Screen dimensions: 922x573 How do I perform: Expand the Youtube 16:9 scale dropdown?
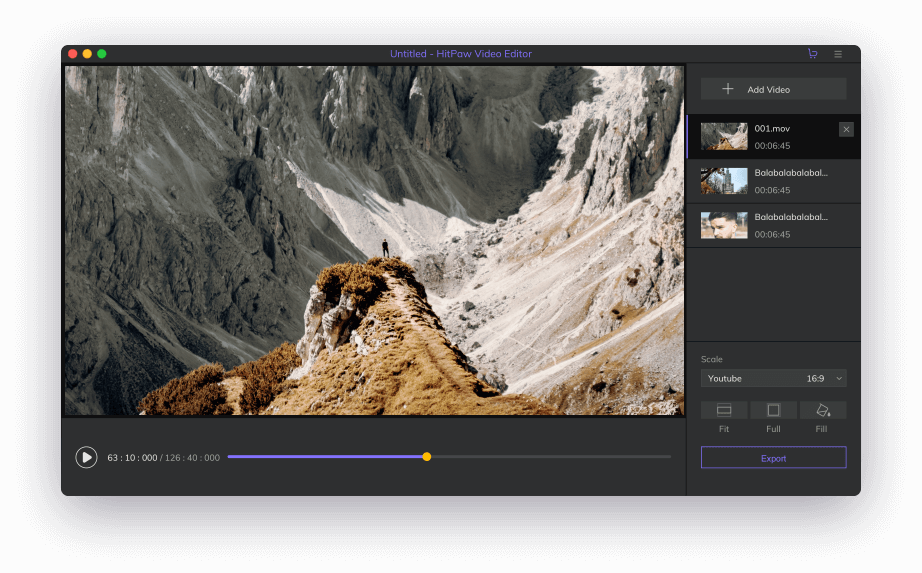[773, 379]
